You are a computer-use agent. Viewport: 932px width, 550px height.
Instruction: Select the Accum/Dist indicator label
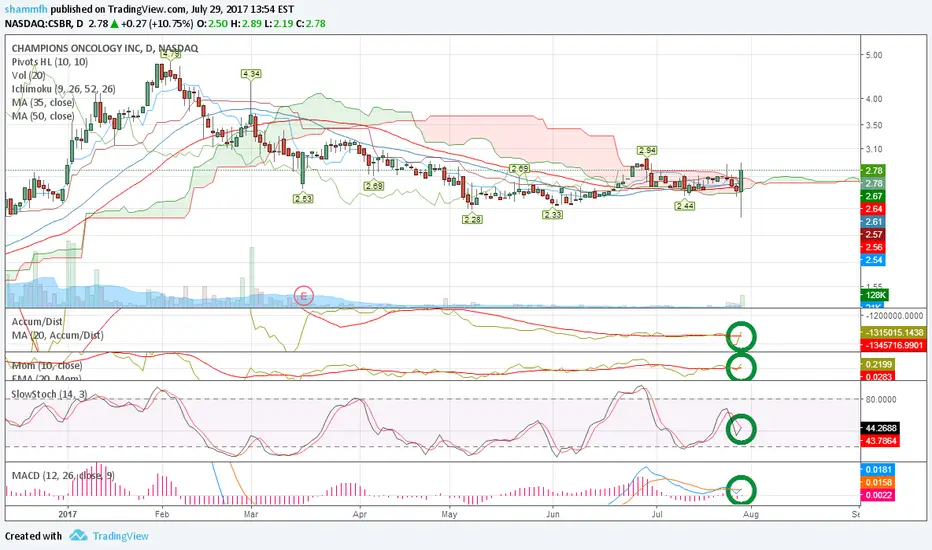(x=37, y=321)
